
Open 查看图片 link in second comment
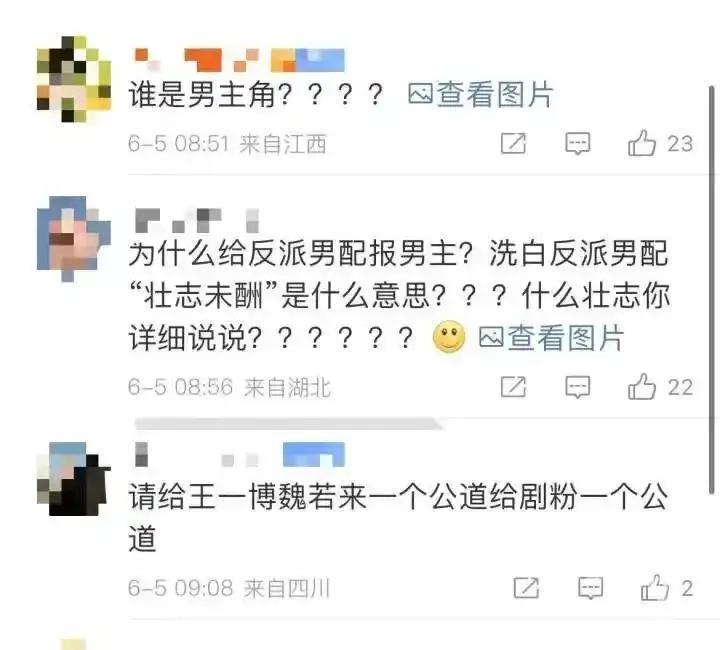click(x=551, y=338)
